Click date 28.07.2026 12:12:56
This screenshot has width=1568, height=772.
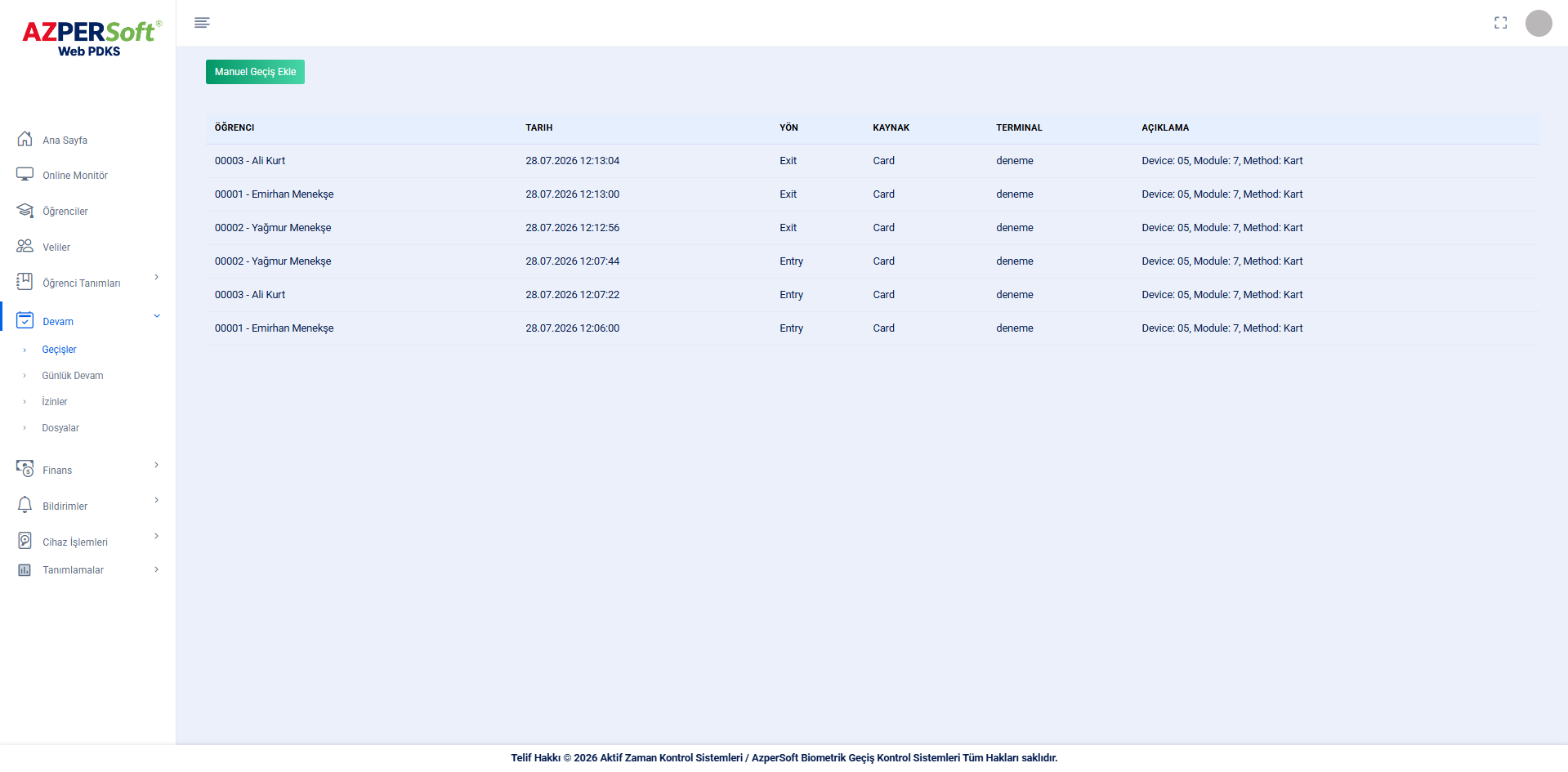coord(572,228)
